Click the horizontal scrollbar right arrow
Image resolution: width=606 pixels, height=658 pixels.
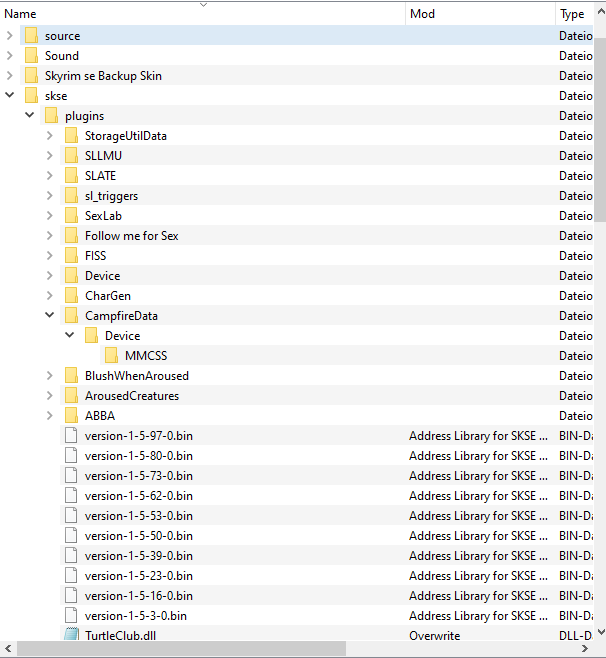pyautogui.click(x=585, y=649)
